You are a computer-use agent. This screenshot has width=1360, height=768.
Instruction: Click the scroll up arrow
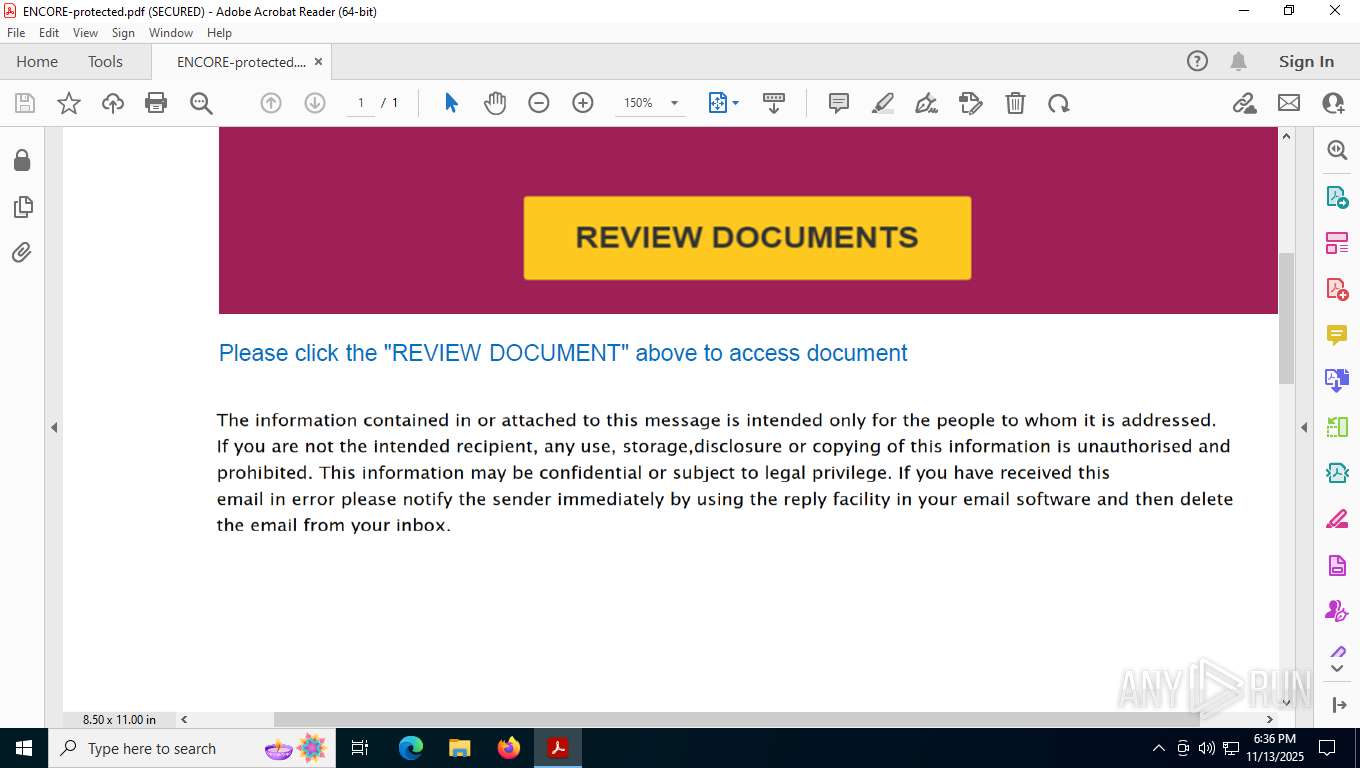1287,136
